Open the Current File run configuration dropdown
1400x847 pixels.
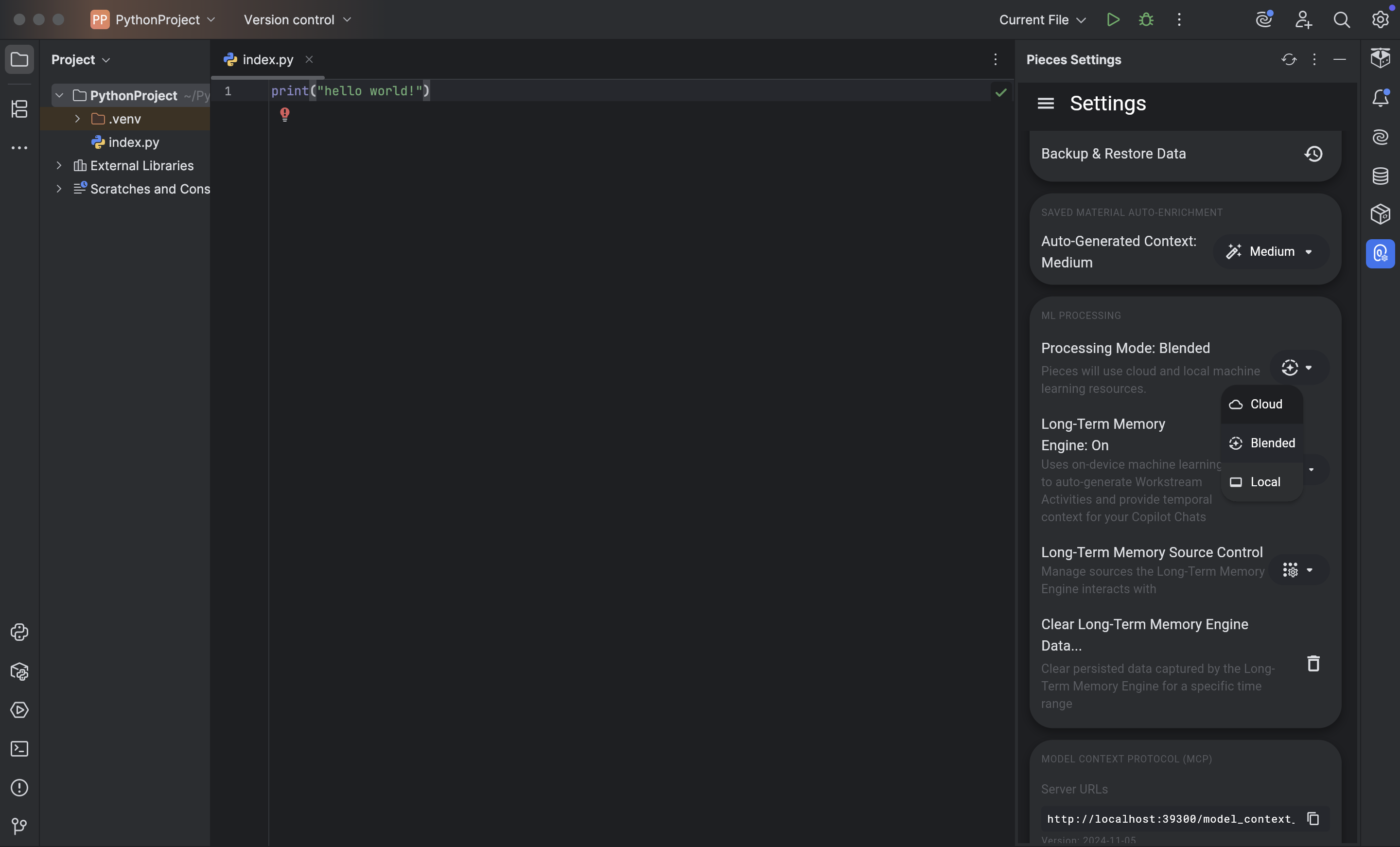[x=1043, y=19]
